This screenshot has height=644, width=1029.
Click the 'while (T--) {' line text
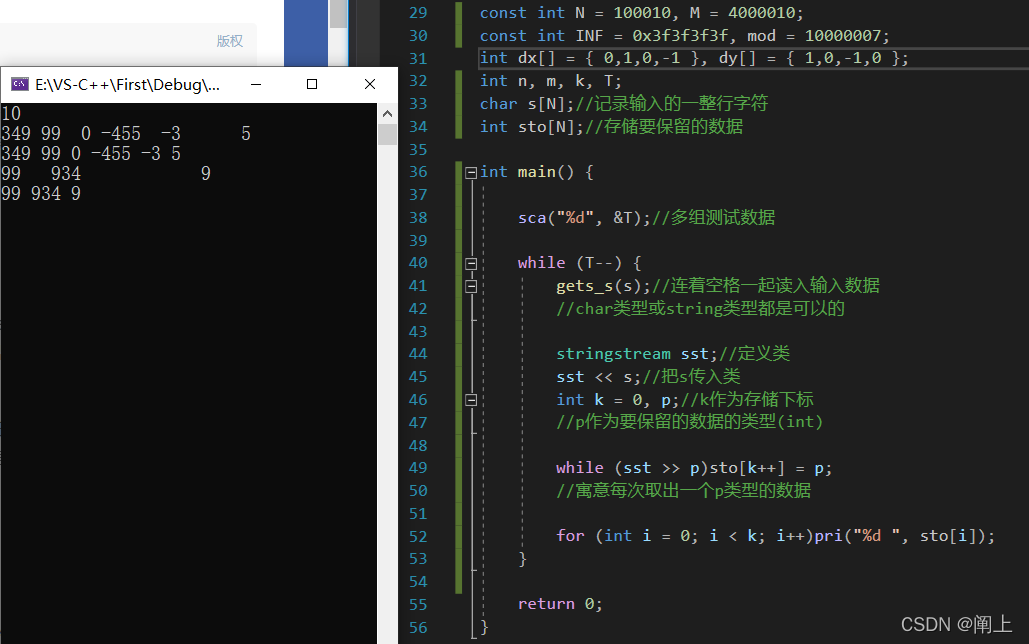tap(579, 263)
